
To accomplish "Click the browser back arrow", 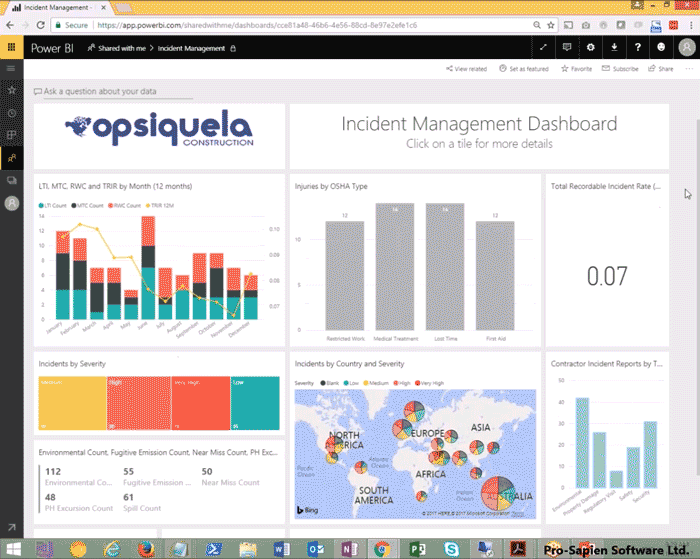I will [x=10, y=25].
